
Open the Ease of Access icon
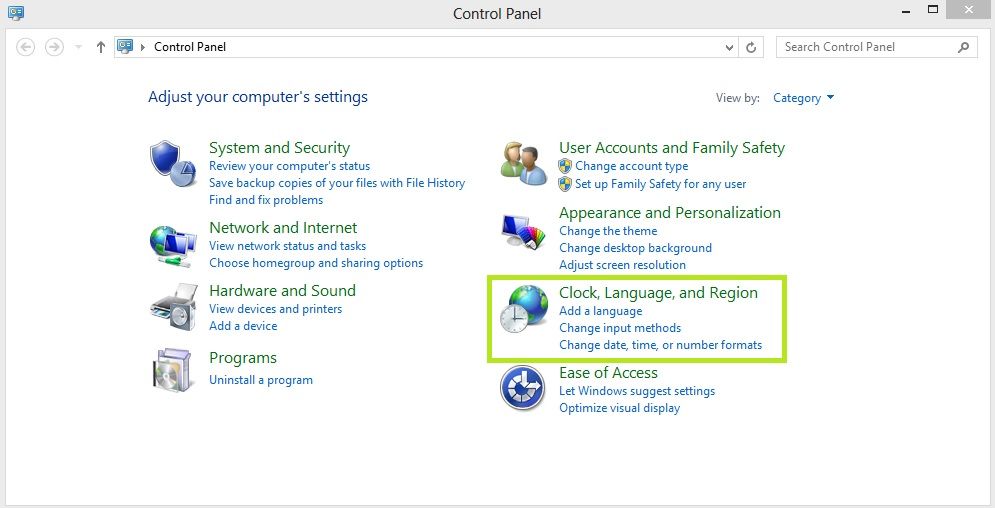[x=522, y=388]
